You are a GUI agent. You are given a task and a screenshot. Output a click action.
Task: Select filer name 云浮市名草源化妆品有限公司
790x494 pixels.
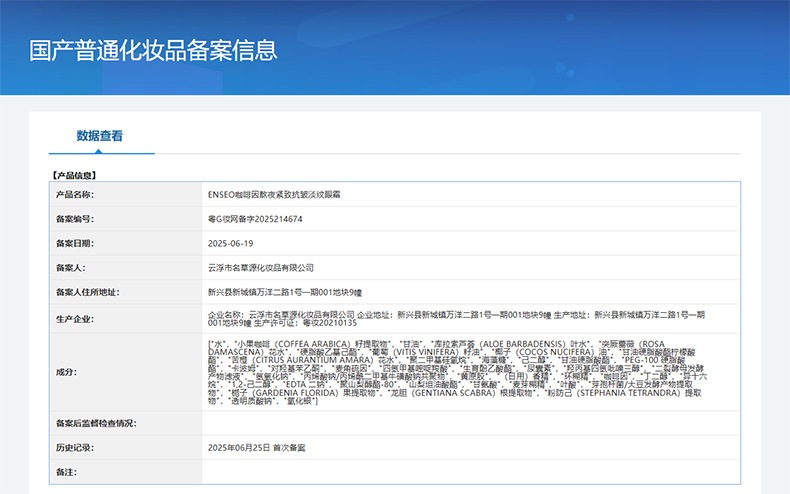point(260,268)
